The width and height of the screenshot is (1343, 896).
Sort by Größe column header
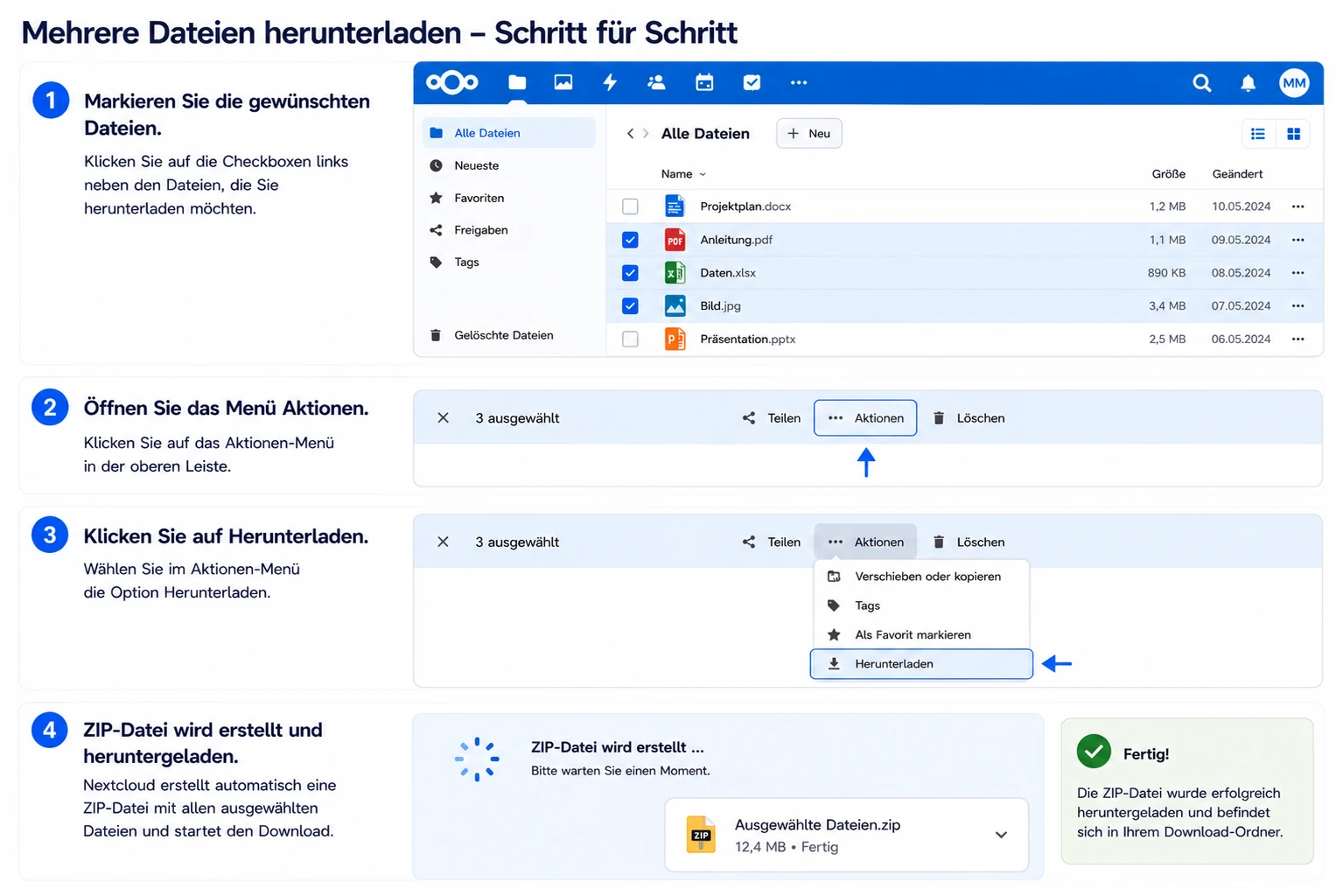coord(1168,174)
